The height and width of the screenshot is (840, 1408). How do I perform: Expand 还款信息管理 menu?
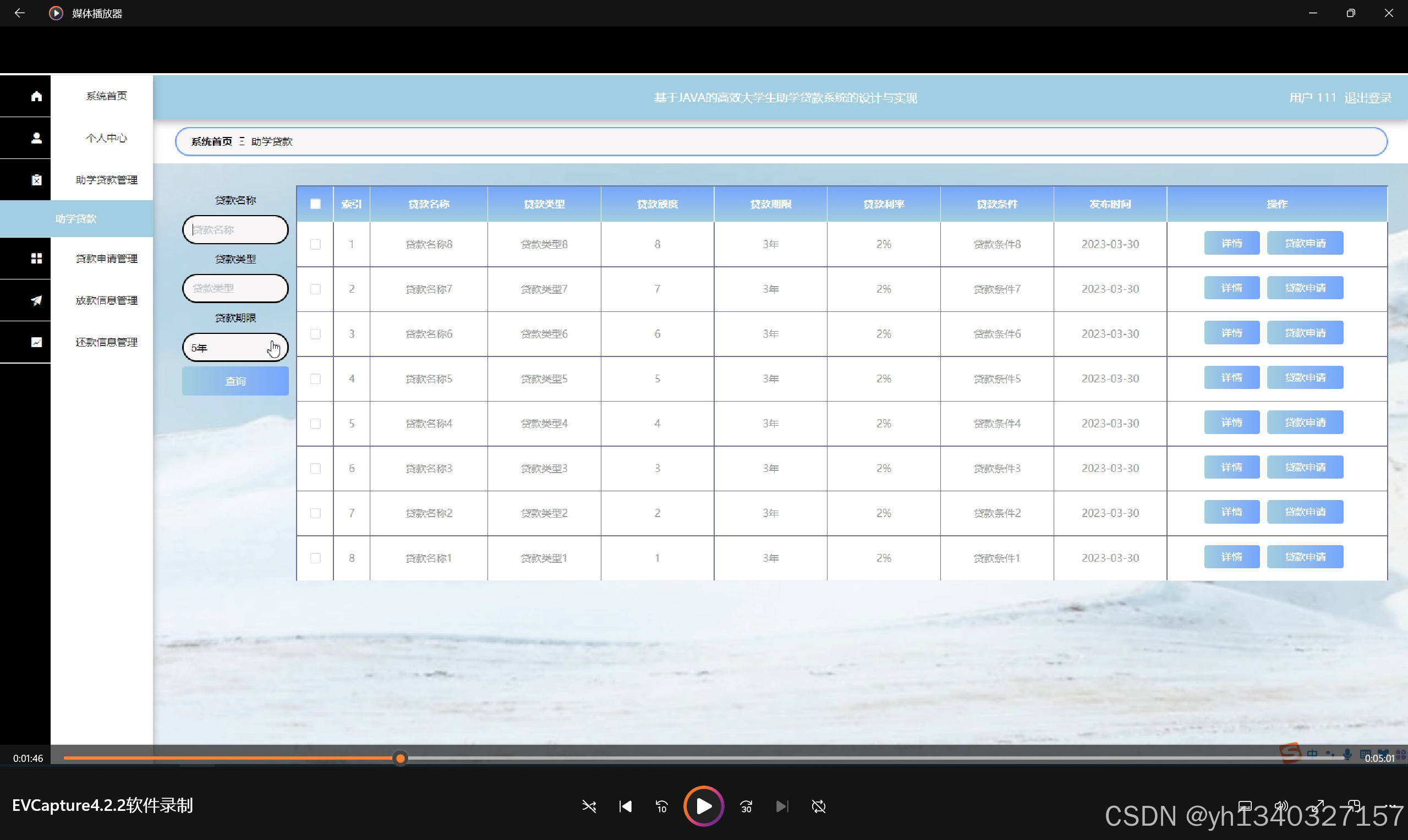pyautogui.click(x=106, y=343)
